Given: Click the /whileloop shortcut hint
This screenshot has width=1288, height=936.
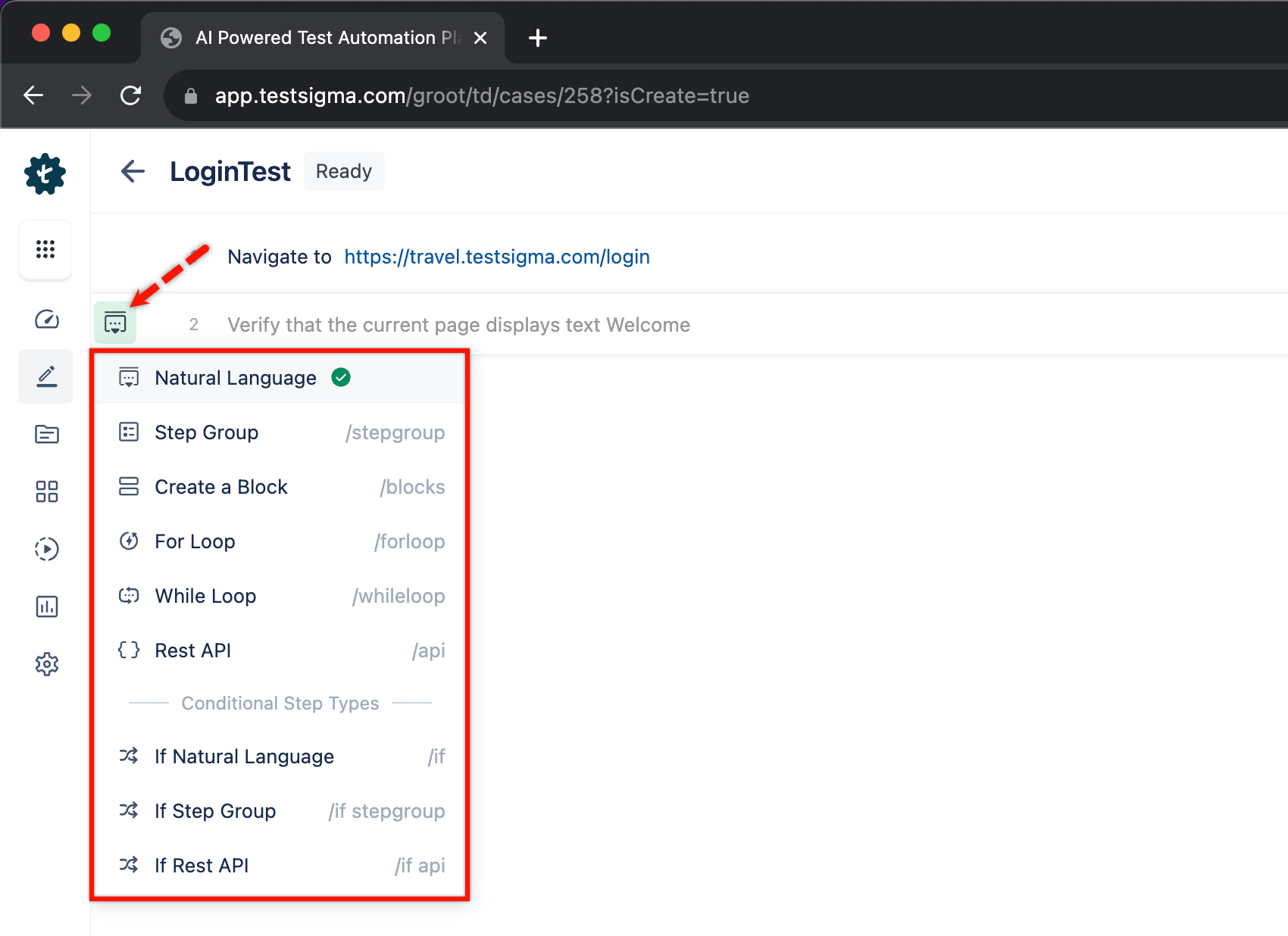Looking at the screenshot, I should point(399,596).
